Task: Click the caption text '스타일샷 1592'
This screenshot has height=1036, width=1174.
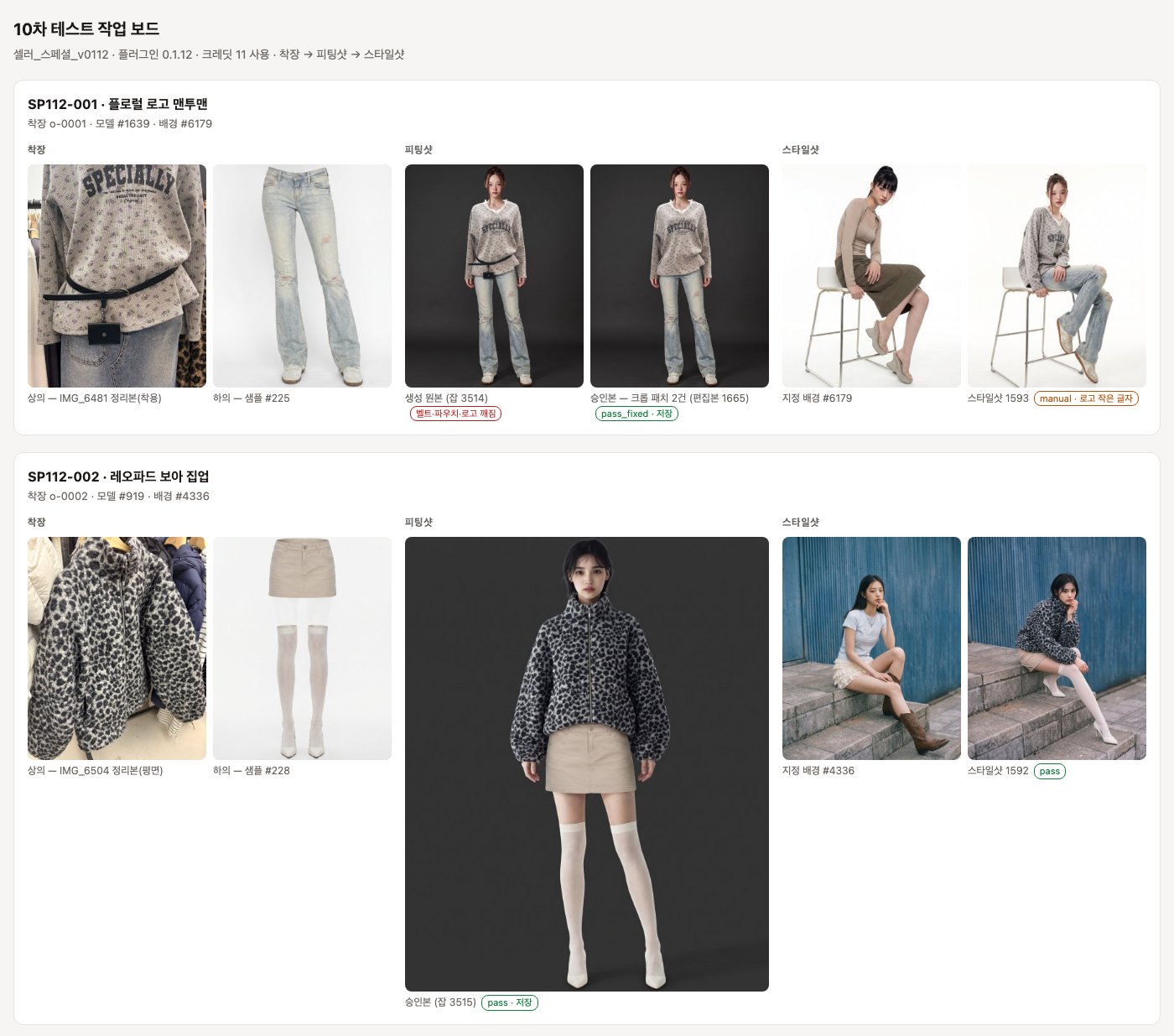Action: (x=998, y=771)
